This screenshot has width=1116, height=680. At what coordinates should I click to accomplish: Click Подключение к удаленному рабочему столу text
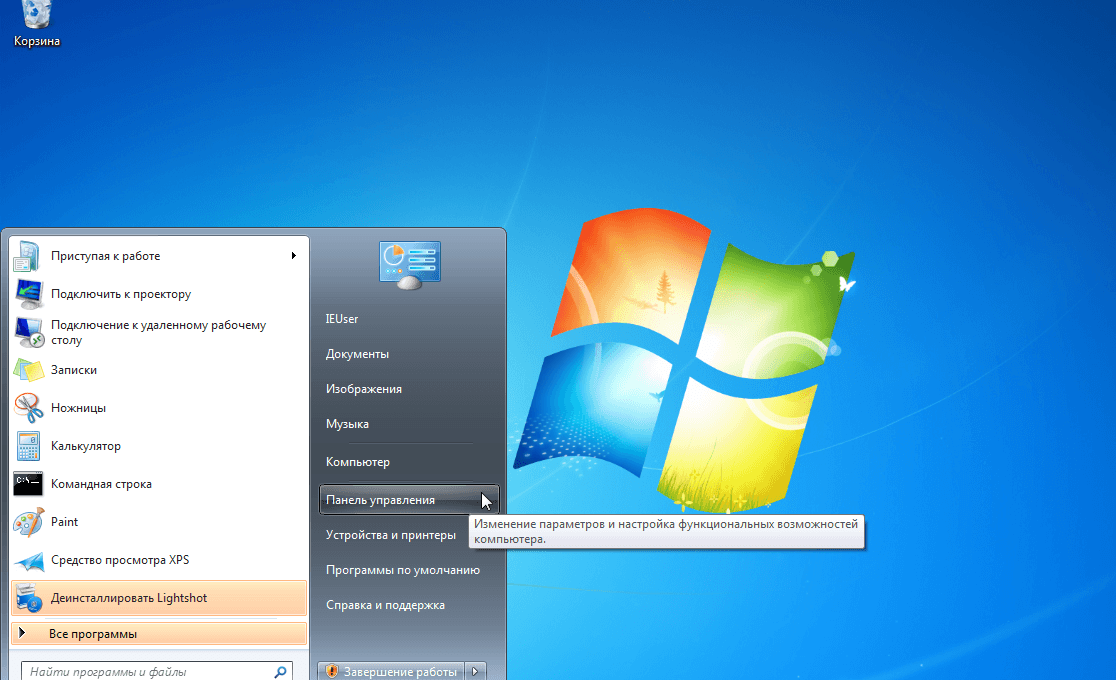(x=158, y=333)
